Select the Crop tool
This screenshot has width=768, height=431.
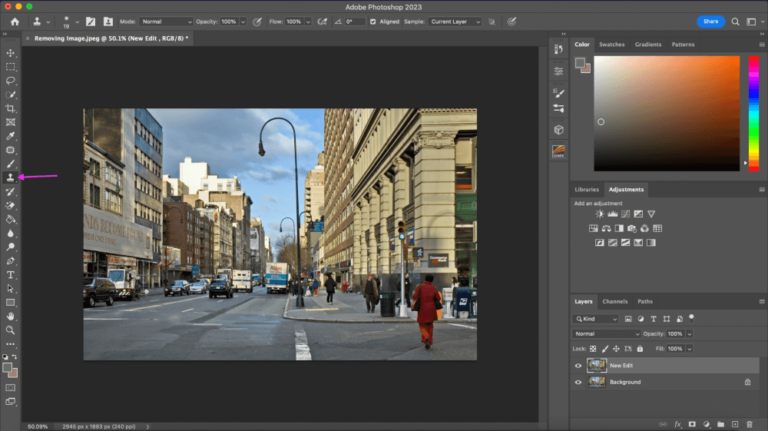pyautogui.click(x=11, y=108)
